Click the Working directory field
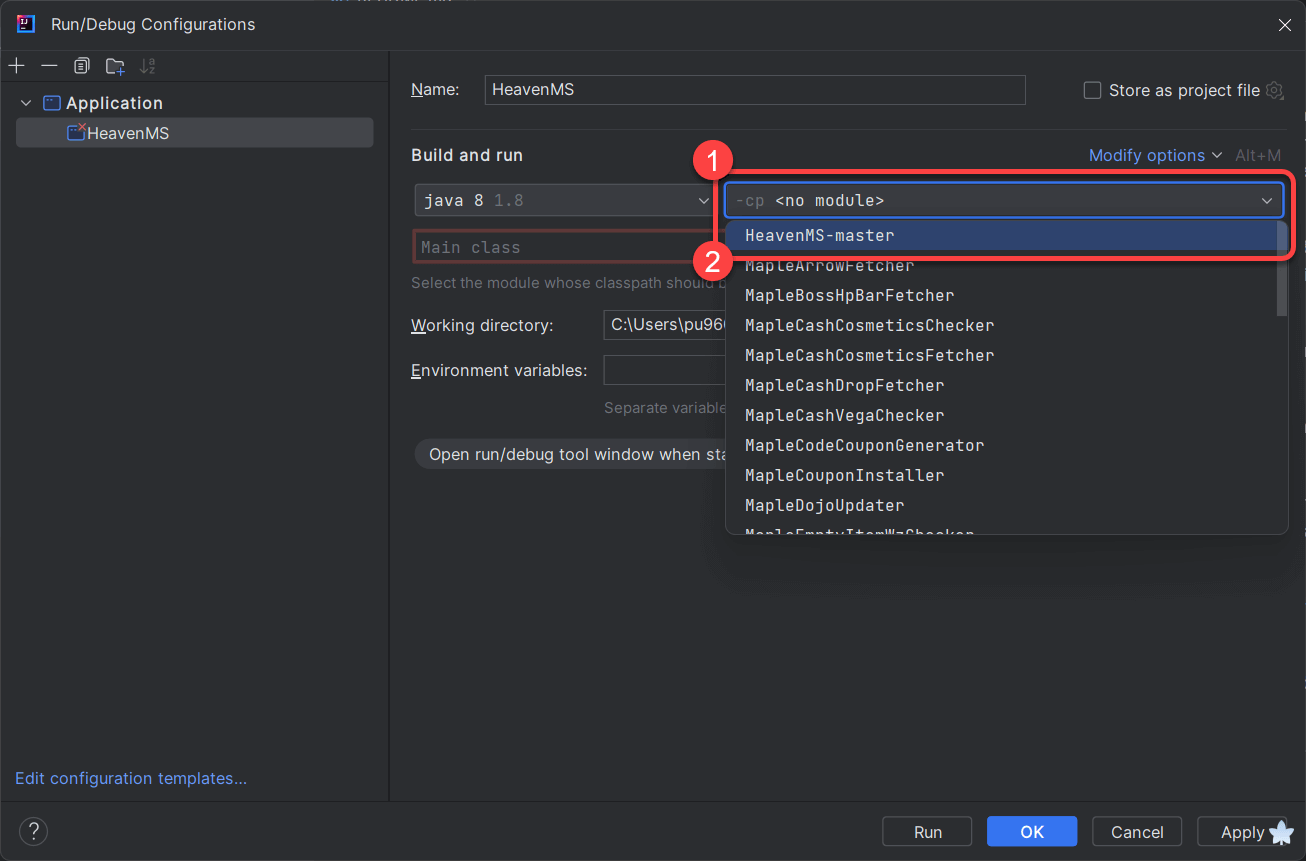The image size is (1306, 861). [x=665, y=325]
